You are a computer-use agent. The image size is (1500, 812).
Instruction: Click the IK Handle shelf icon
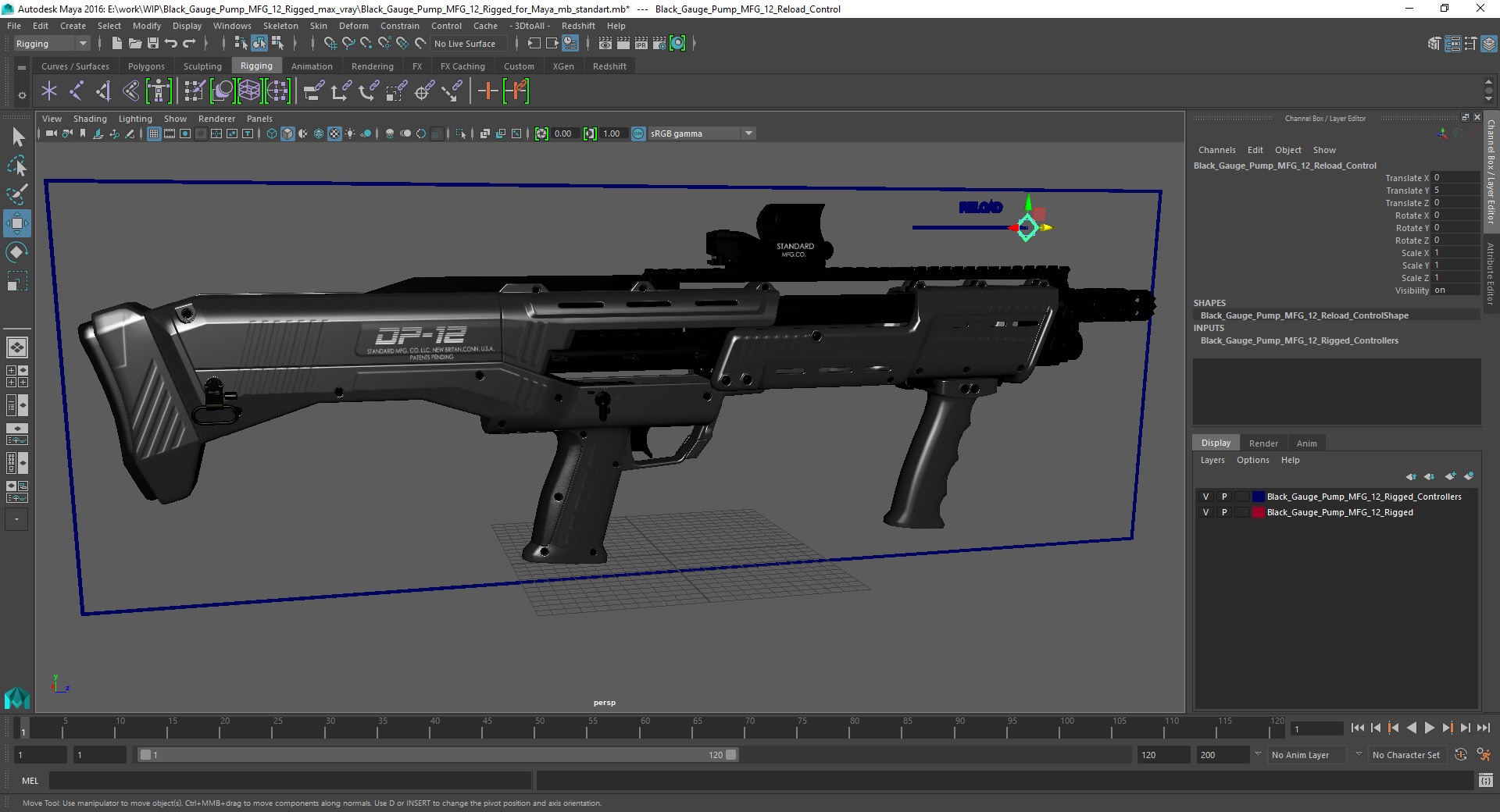click(104, 91)
